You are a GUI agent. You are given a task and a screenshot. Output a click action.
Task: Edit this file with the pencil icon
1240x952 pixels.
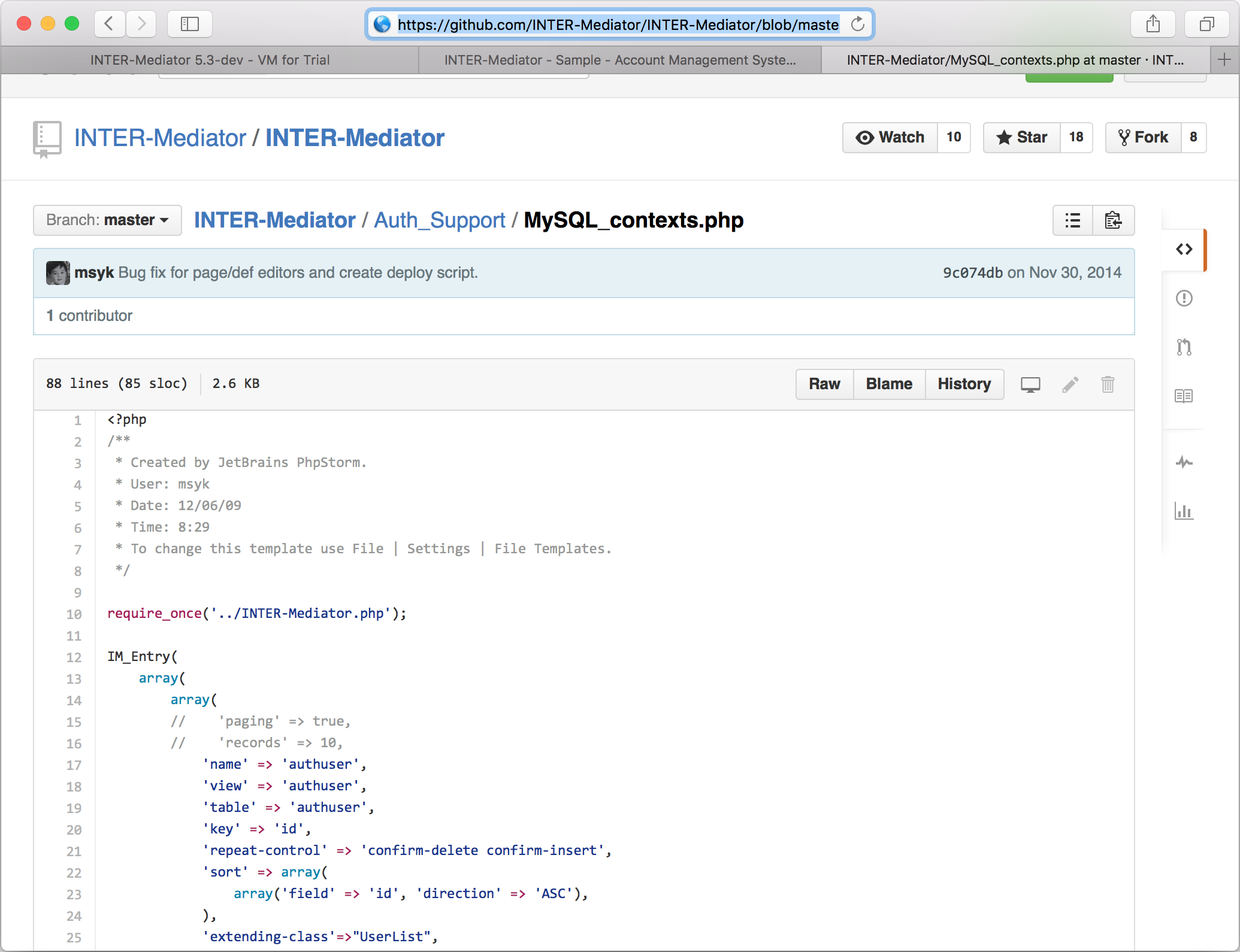1070,384
